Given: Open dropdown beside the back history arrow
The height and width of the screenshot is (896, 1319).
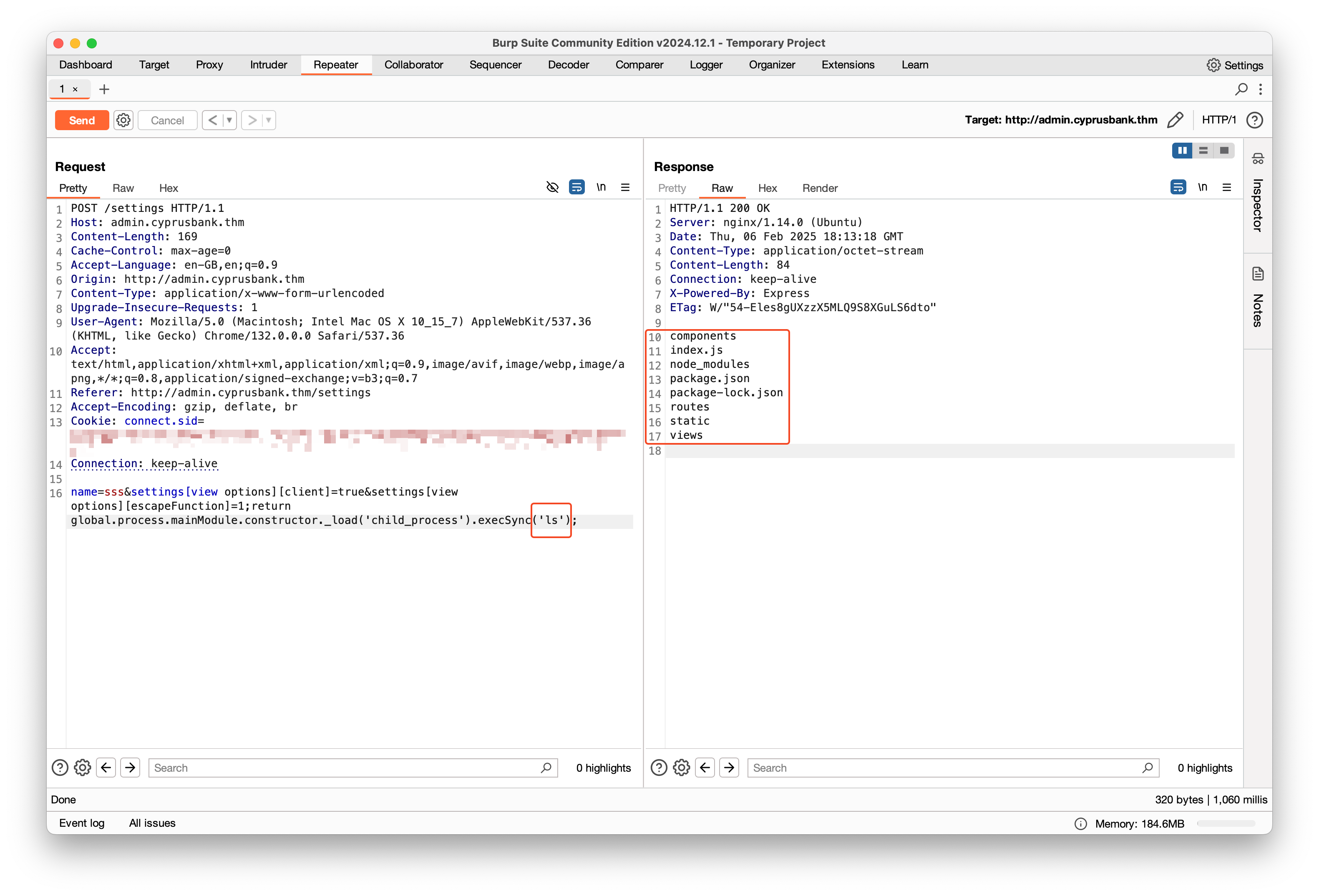Looking at the screenshot, I should coord(229,120).
